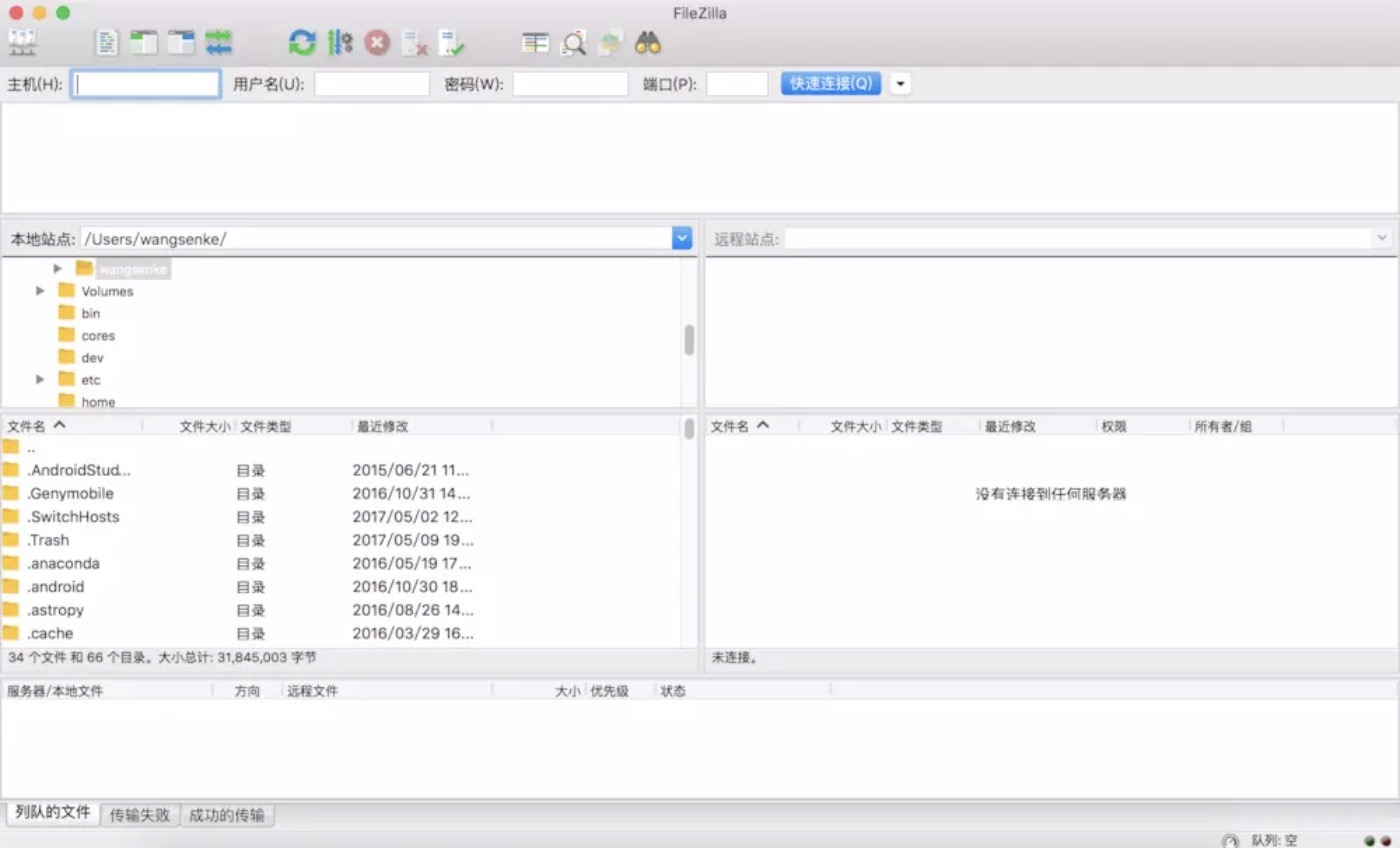Image resolution: width=1400 pixels, height=848 pixels.
Task: Toggle the local directory tree display
Action: click(144, 43)
